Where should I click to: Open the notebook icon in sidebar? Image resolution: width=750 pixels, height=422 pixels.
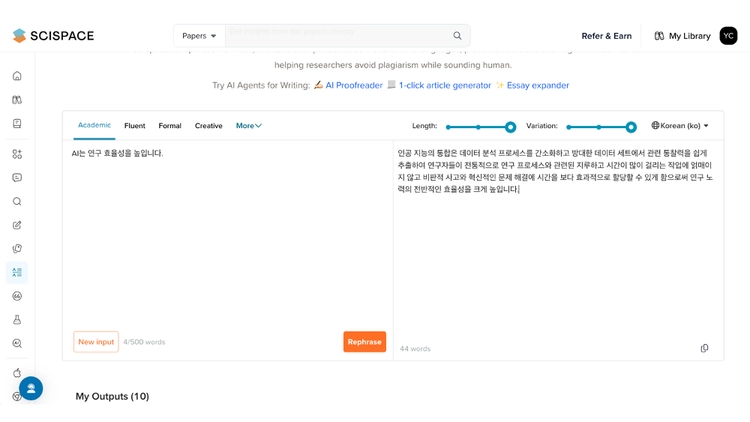[17, 124]
